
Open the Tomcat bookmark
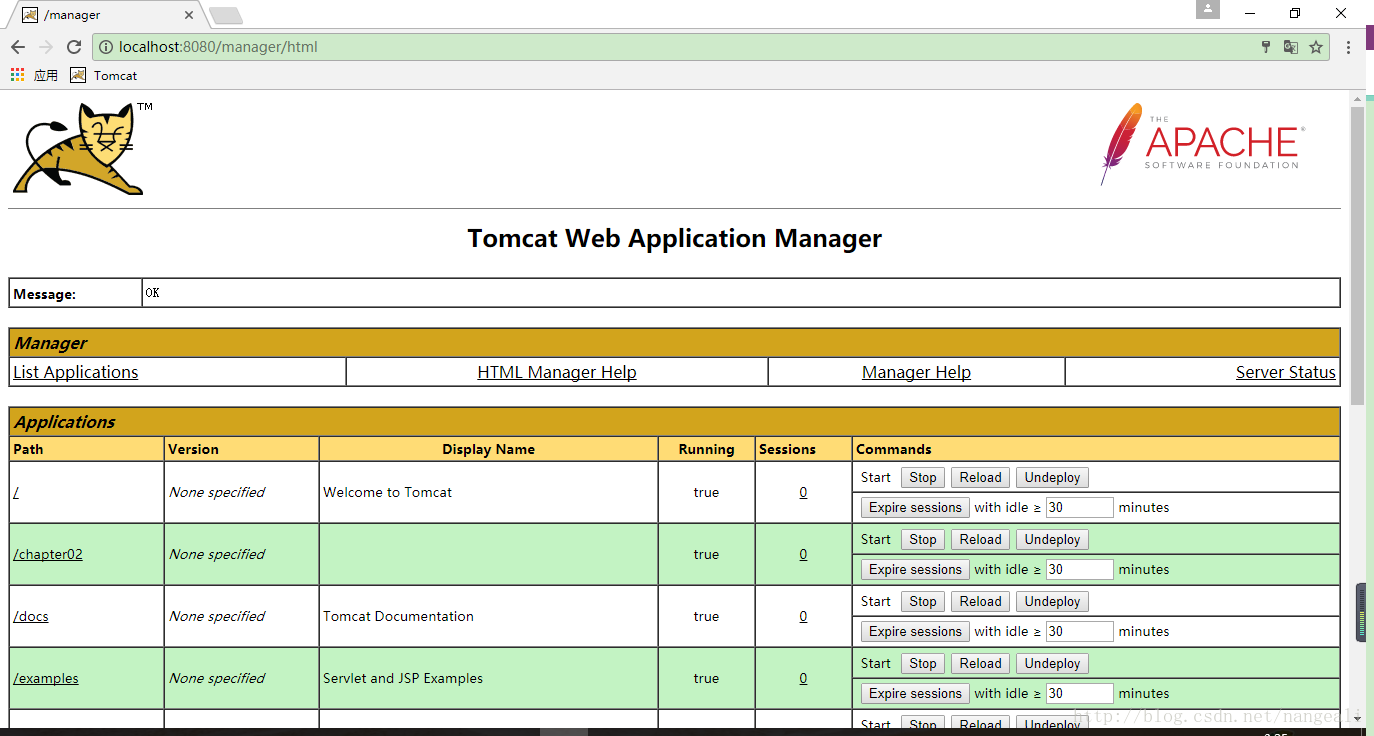103,75
